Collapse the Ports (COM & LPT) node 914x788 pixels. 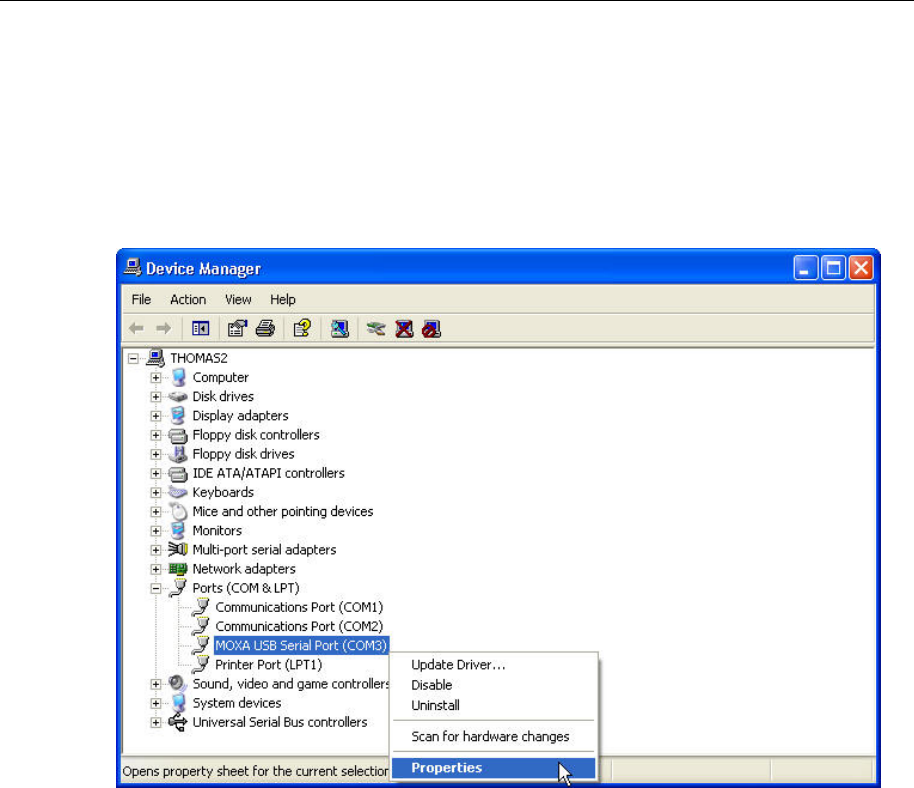coord(156,588)
